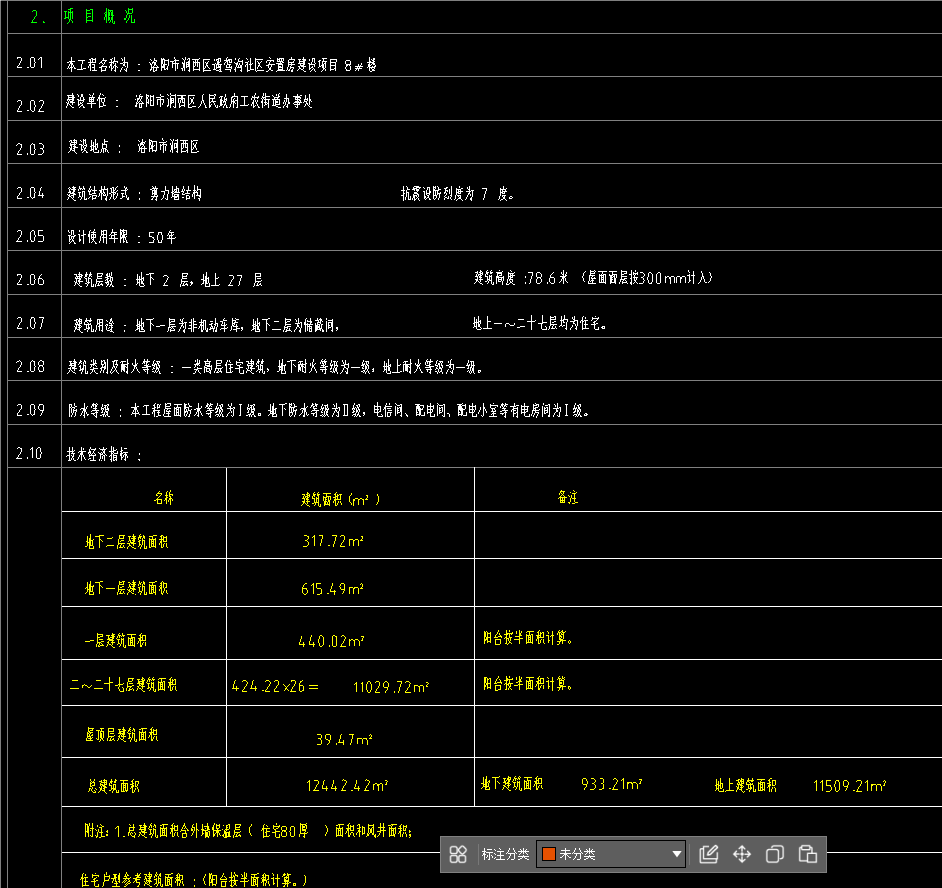Select the paste clipboard icon

click(807, 854)
